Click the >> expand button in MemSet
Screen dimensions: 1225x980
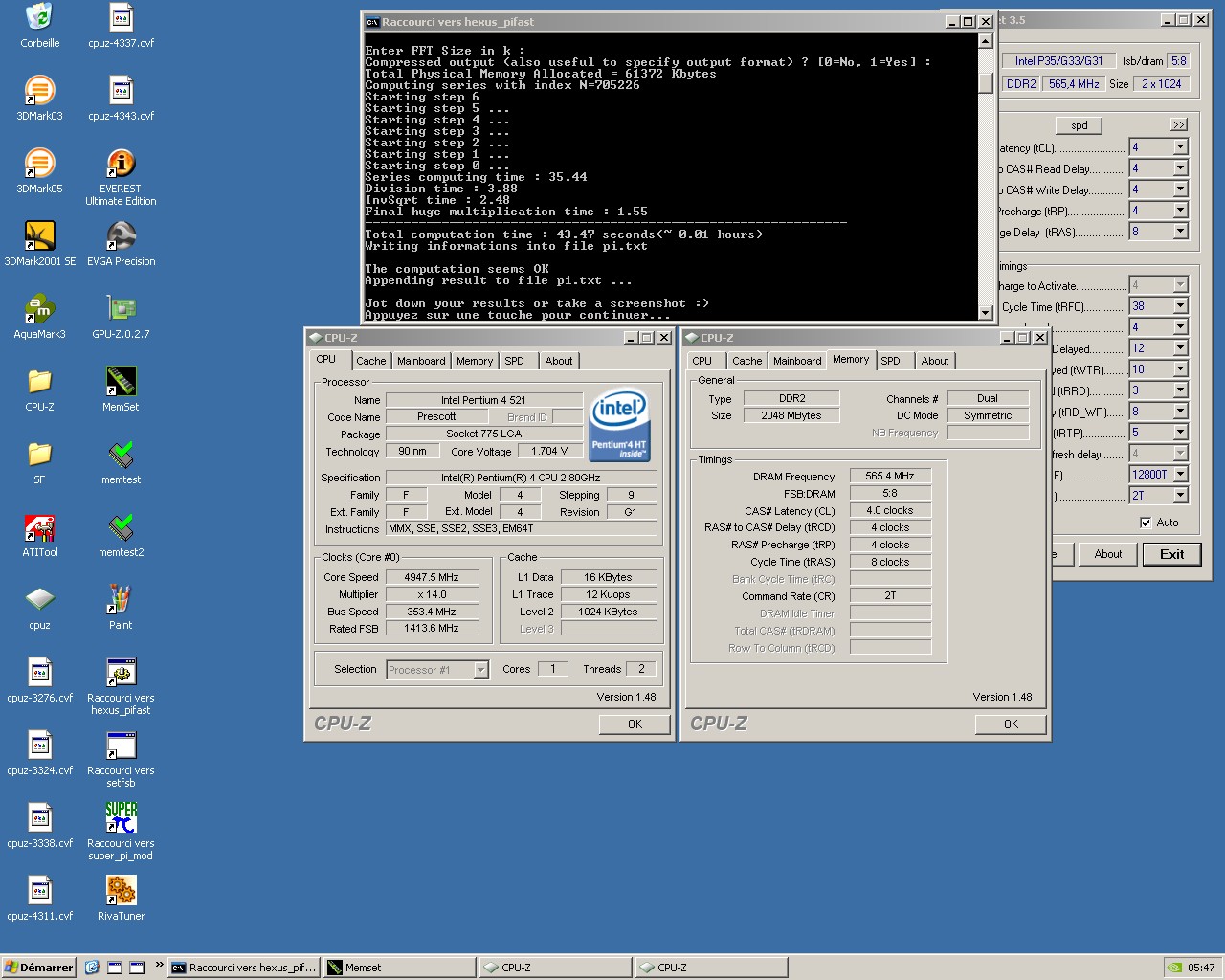coord(1179,125)
